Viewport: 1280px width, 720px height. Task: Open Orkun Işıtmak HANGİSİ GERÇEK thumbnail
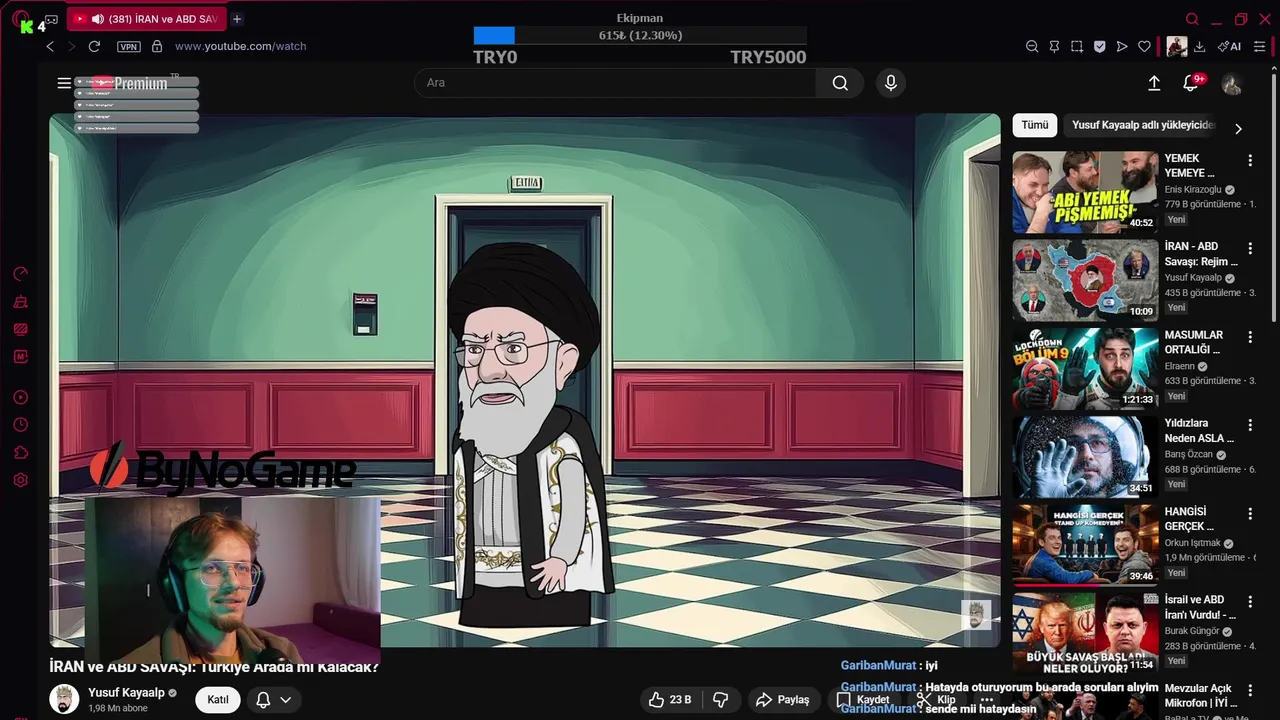pyautogui.click(x=1085, y=545)
